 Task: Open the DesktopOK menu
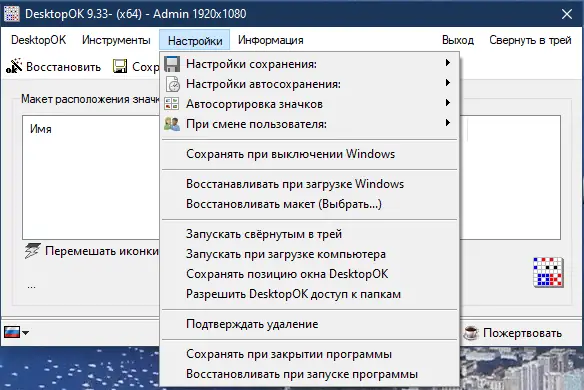coord(38,40)
